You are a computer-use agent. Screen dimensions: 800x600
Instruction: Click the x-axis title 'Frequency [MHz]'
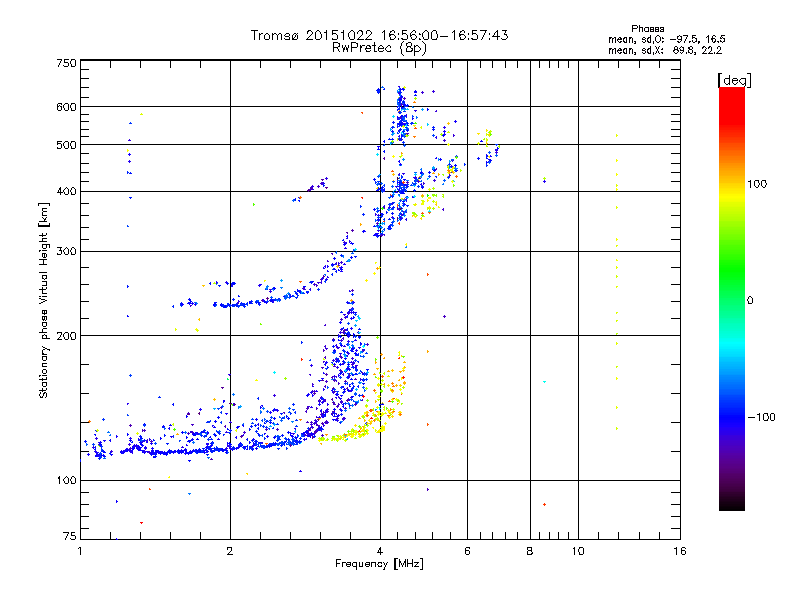(379, 564)
